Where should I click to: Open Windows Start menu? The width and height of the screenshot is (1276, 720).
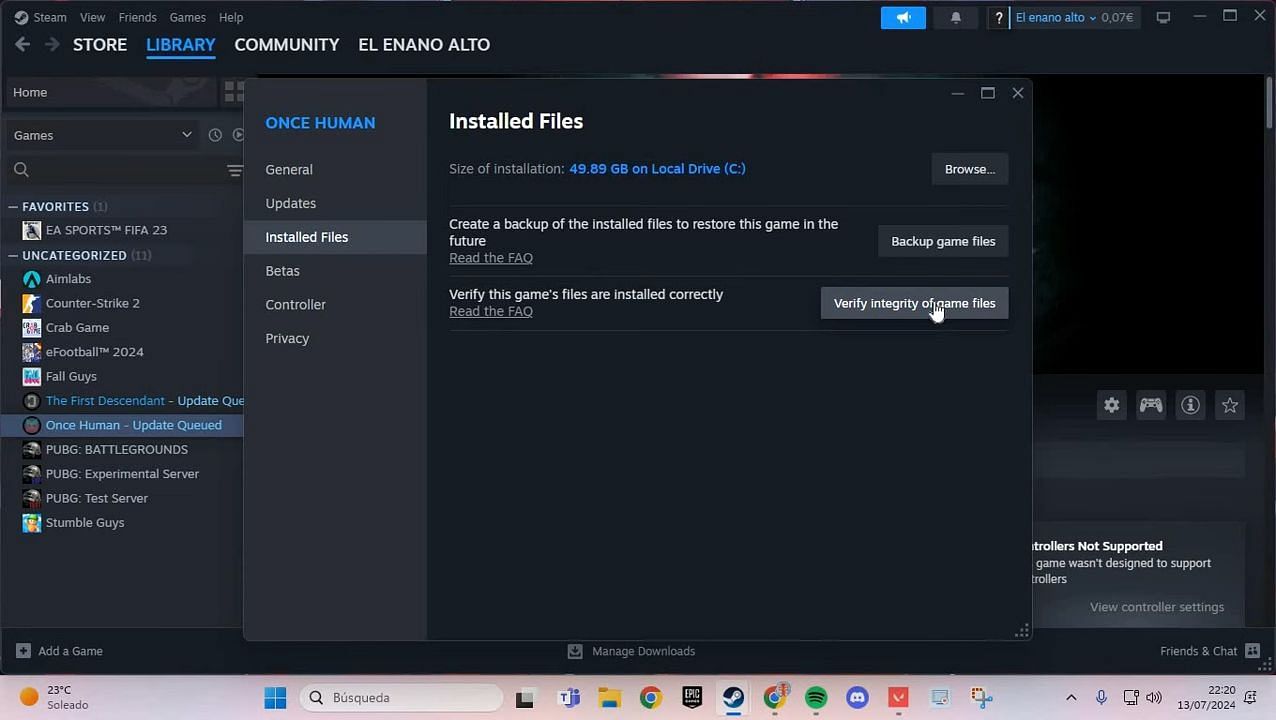275,697
